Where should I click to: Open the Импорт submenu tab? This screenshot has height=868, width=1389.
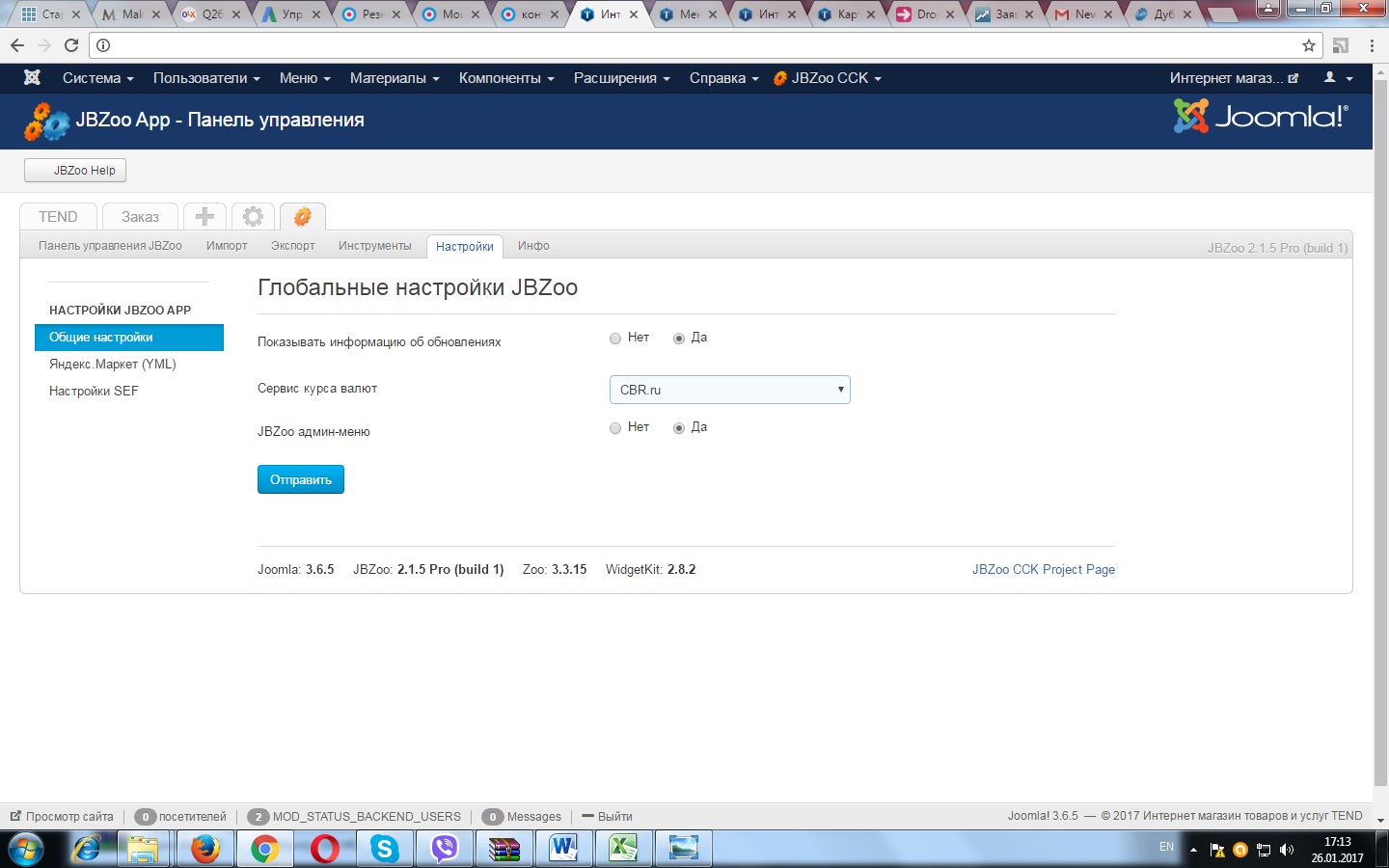pos(227,246)
